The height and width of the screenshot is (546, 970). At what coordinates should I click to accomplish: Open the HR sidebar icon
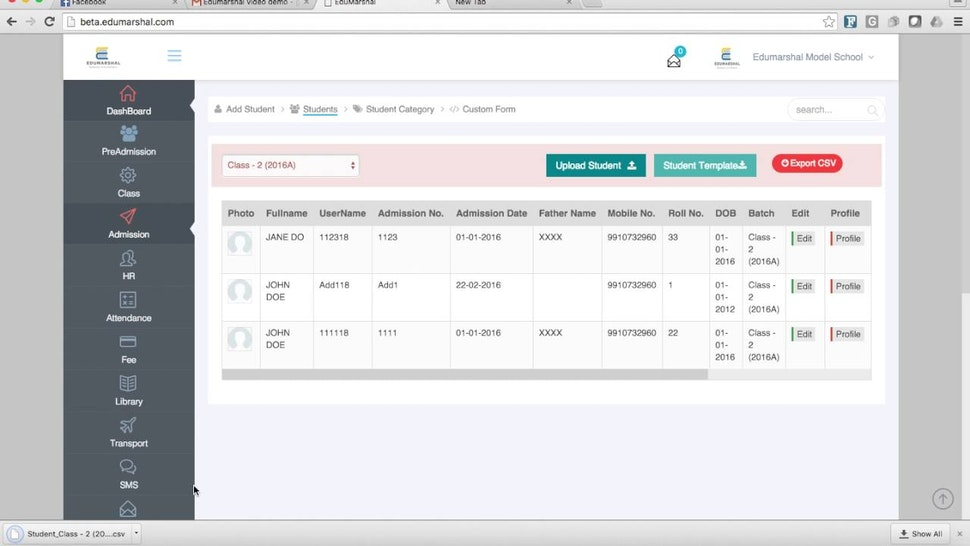[x=128, y=258]
